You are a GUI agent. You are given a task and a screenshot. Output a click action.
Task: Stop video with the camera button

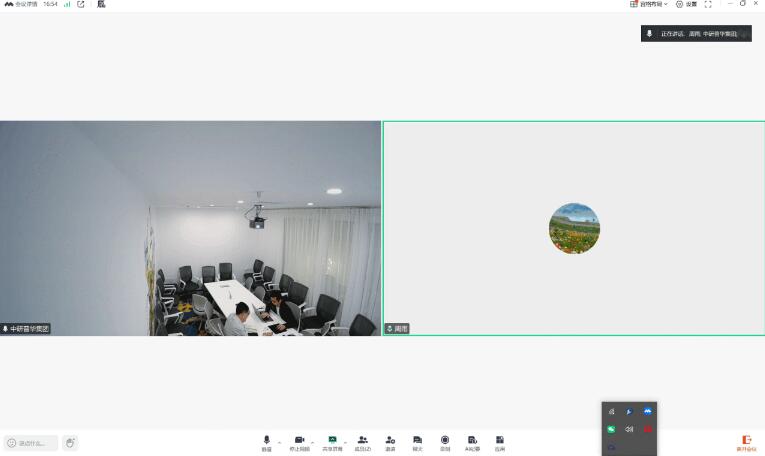(x=299, y=441)
